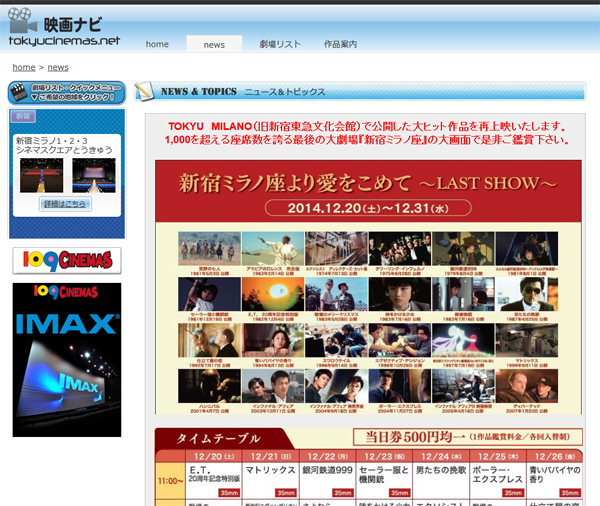Screen dimensions: 600x506
Task: Click the 2014.12.20～12.31 date badge
Action: [x=368, y=208]
